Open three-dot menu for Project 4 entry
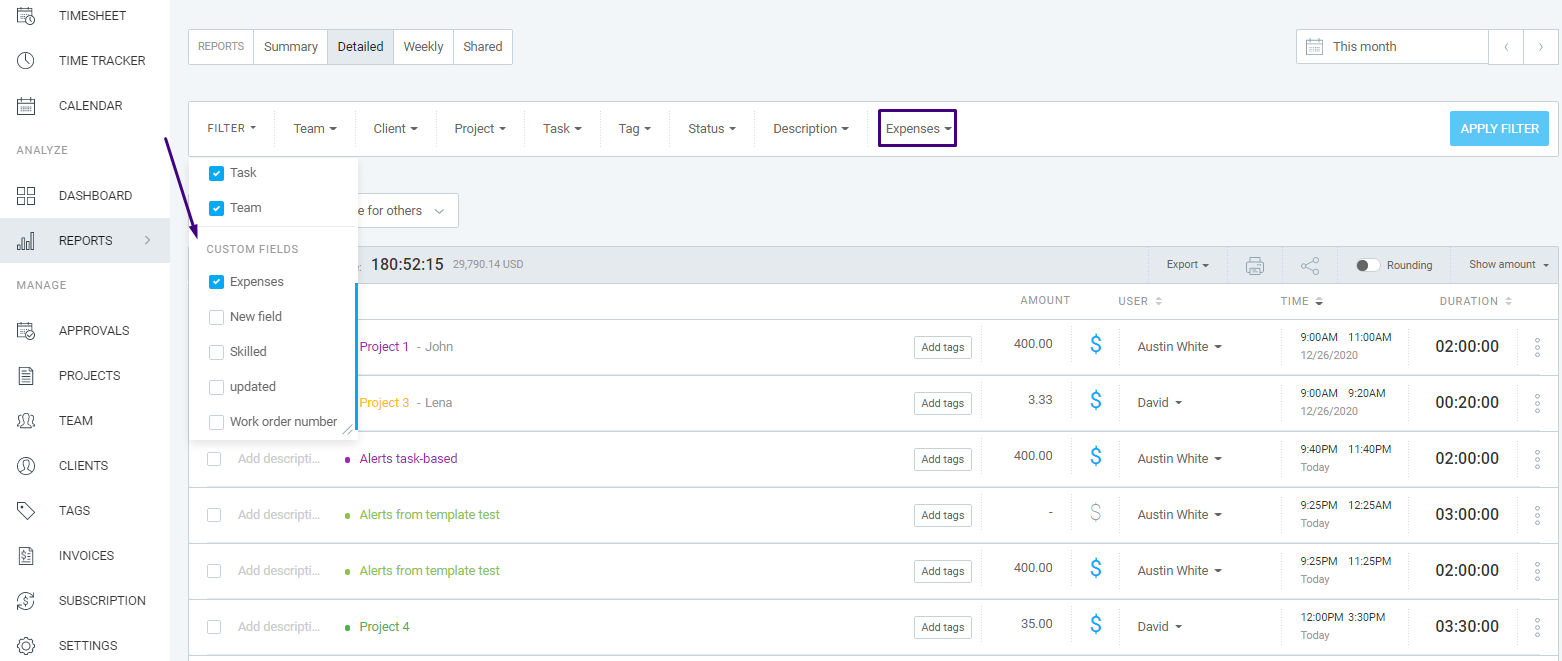The width and height of the screenshot is (1562, 661). tap(1537, 627)
